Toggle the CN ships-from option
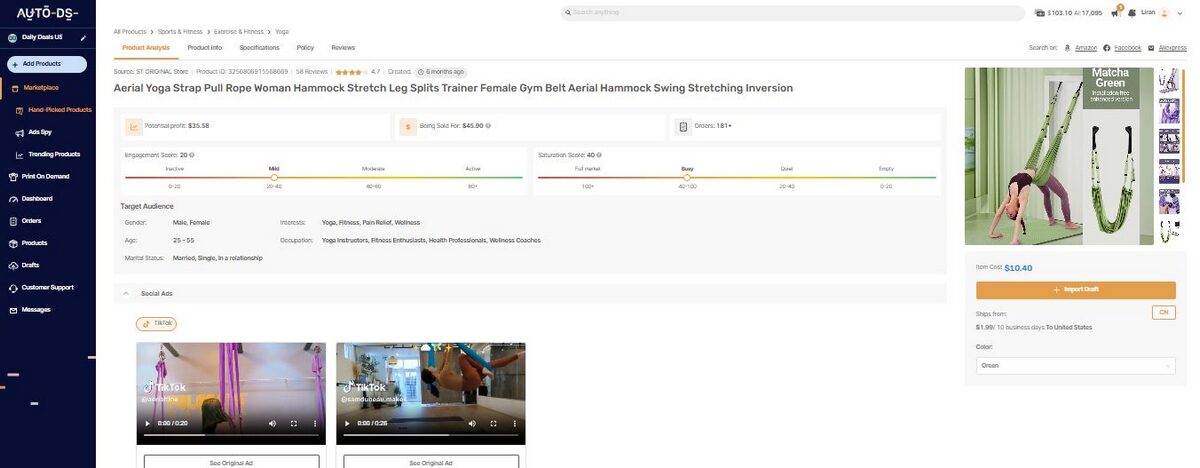1200x468 pixels. coord(1163,313)
